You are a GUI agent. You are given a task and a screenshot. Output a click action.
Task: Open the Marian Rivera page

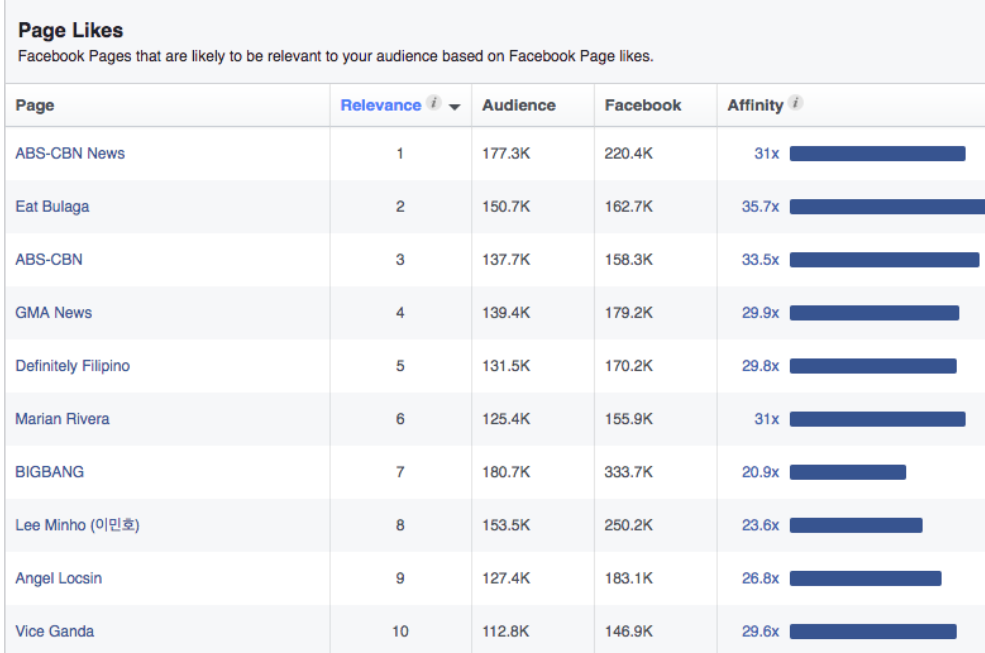click(x=61, y=418)
